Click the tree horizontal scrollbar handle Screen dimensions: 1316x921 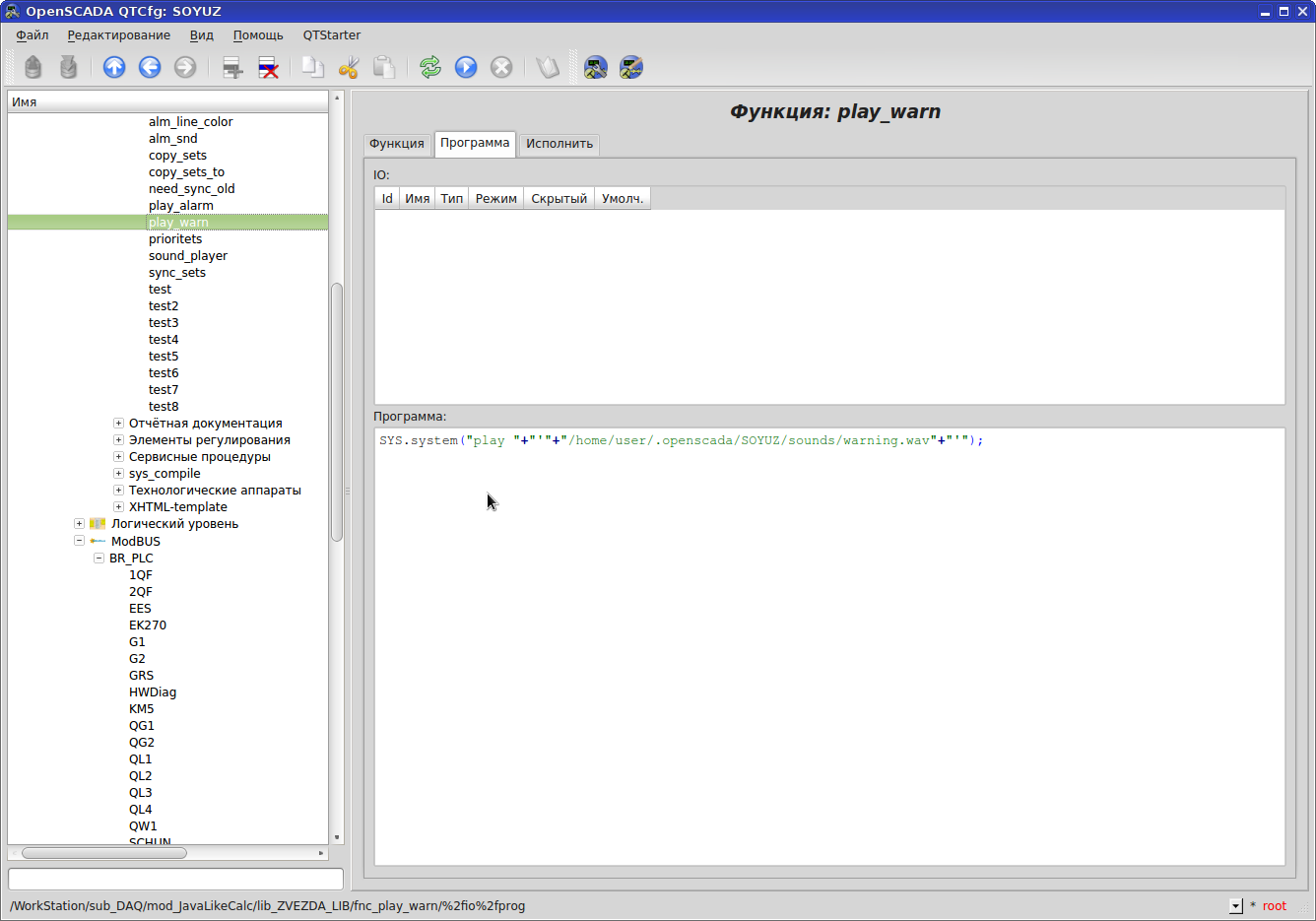104,853
